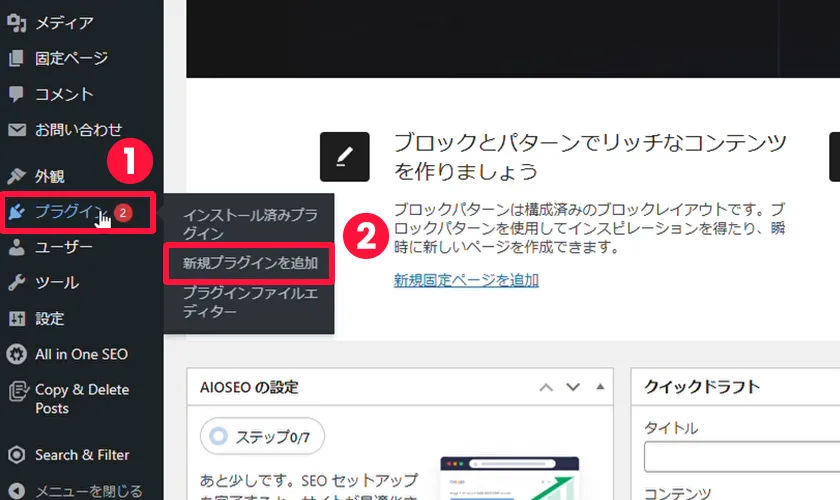Move the AIOSEO widget up with the arrow
840x500 pixels.
click(x=545, y=387)
